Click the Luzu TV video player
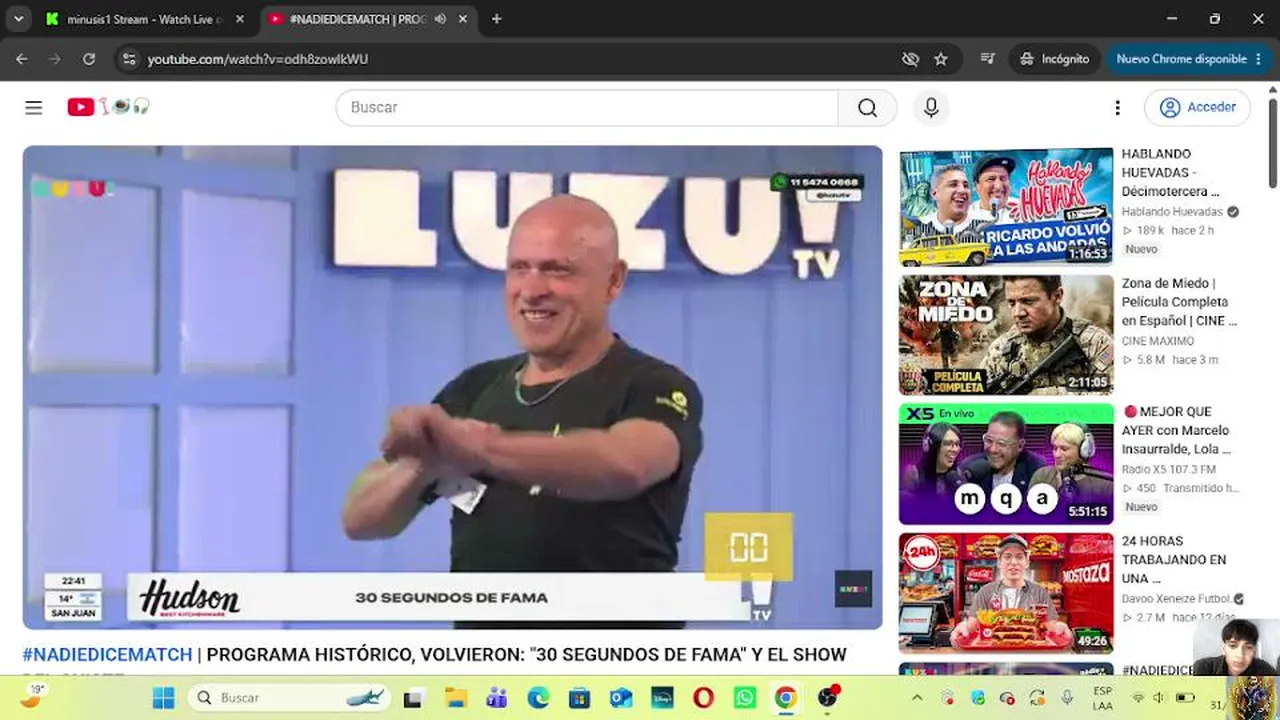This screenshot has height=720, width=1280. click(453, 388)
